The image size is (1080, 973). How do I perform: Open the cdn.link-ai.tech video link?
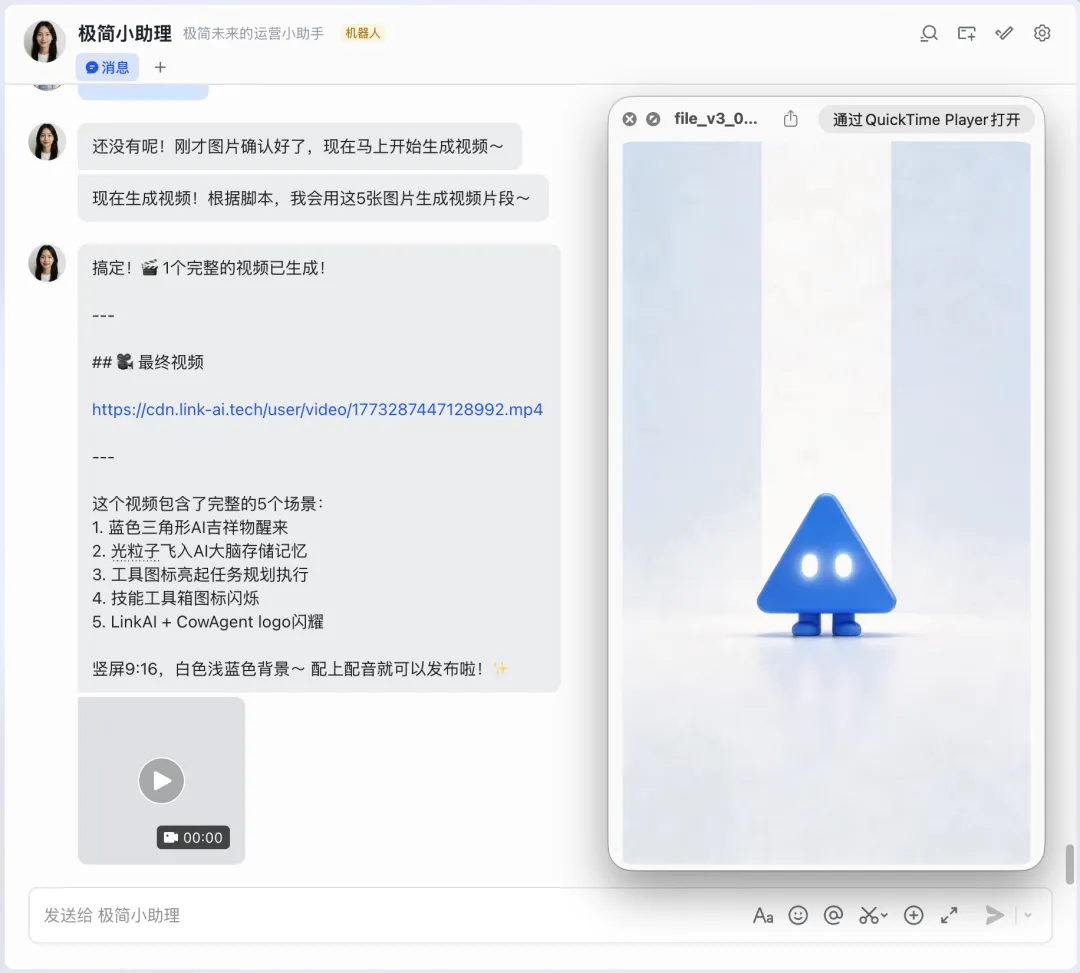(317, 409)
